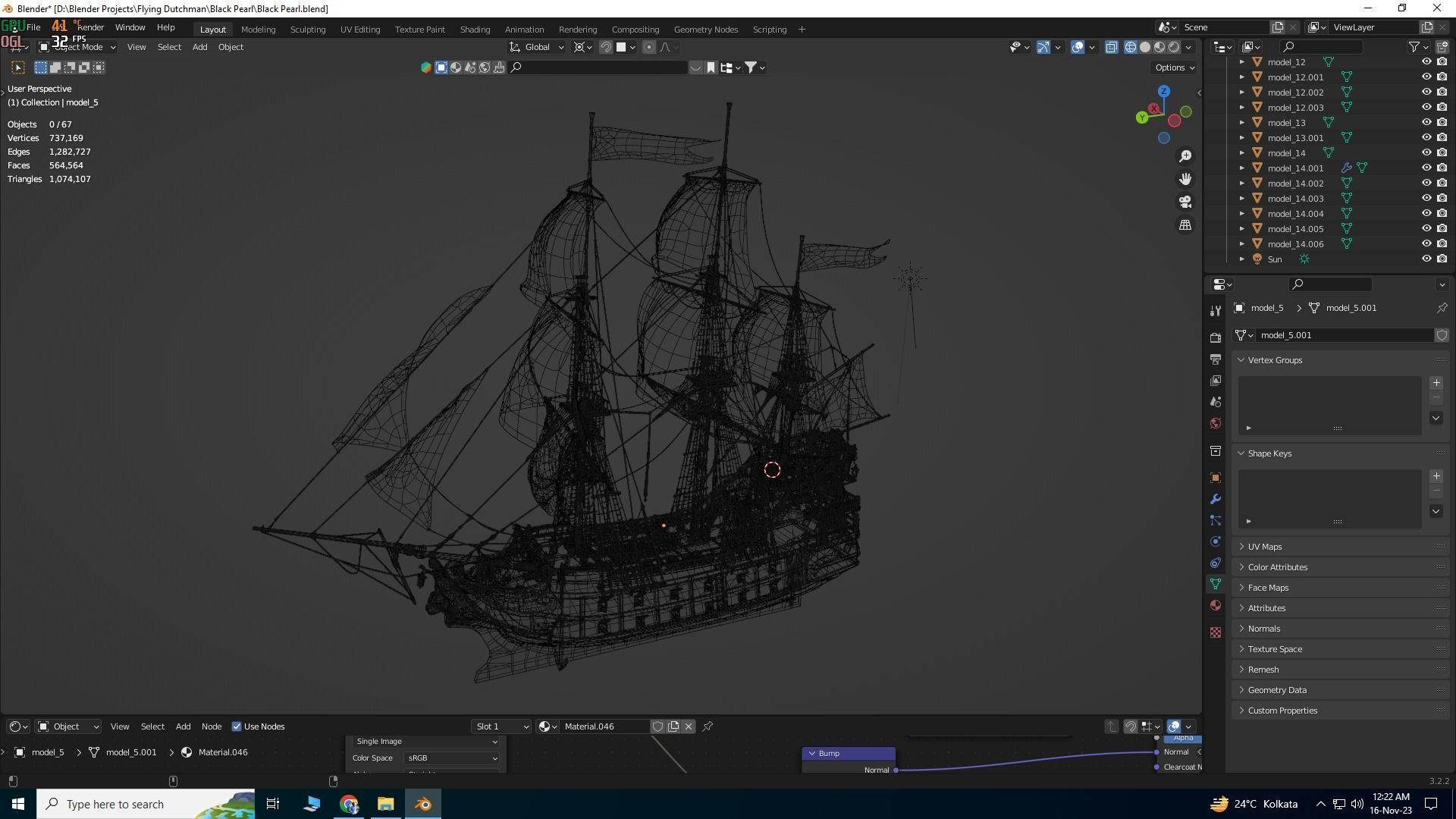Viewport: 1456px width, 819px height.
Task: Add a new vertex group
Action: coord(1436,383)
